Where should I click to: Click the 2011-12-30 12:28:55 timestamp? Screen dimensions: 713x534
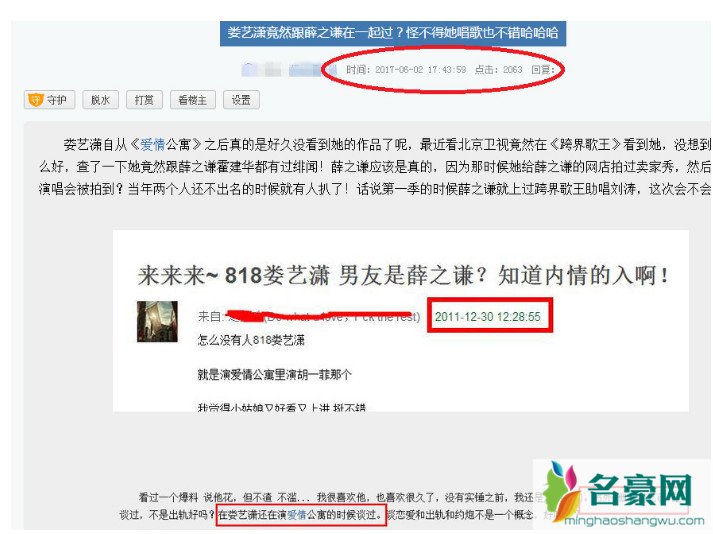[487, 317]
